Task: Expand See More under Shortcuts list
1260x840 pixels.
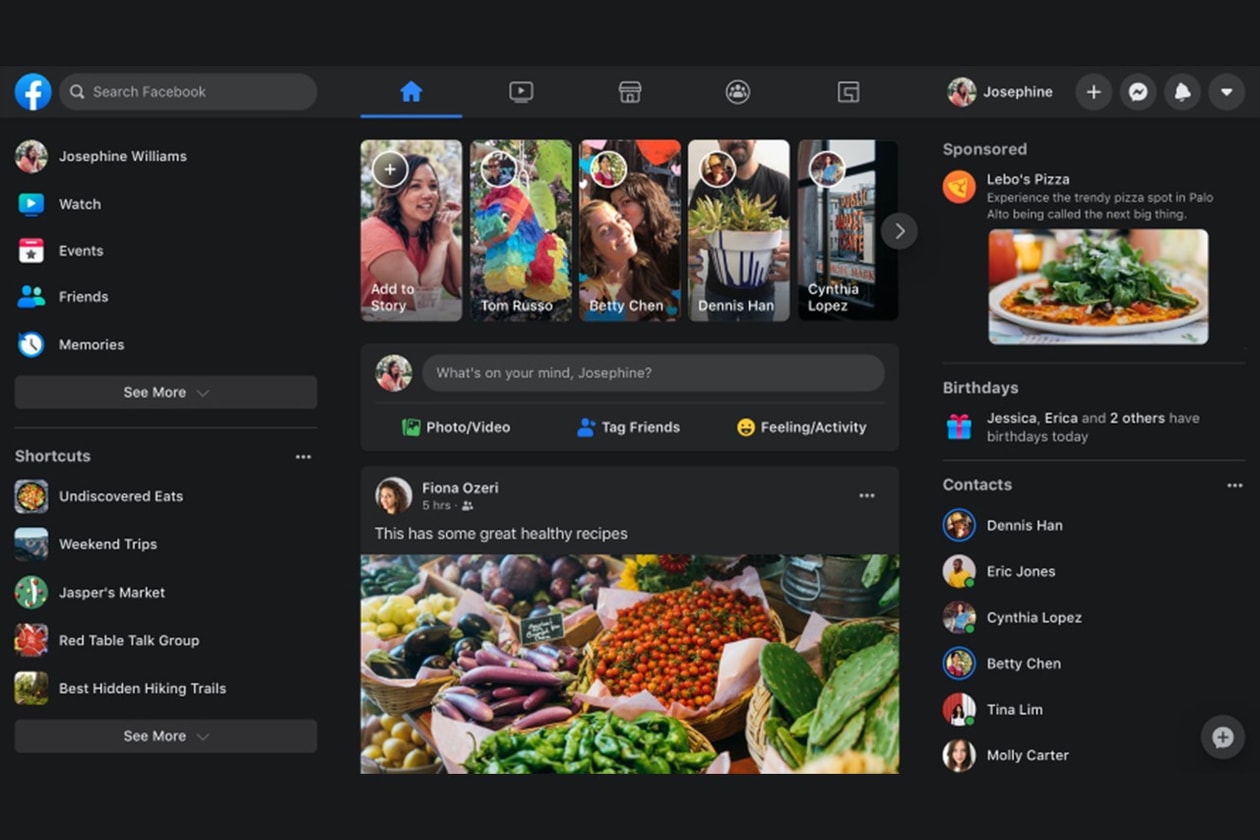Action: pos(165,736)
